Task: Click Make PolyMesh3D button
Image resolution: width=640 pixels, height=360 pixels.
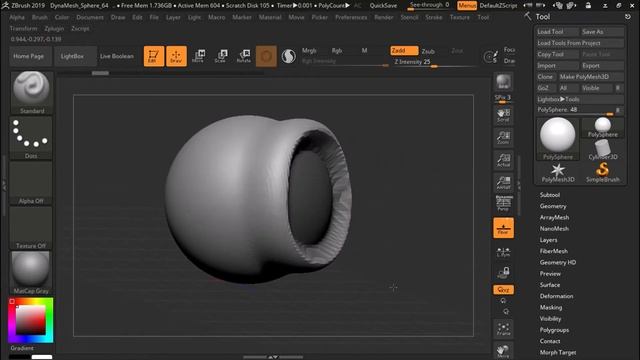Action: pyautogui.click(x=591, y=77)
